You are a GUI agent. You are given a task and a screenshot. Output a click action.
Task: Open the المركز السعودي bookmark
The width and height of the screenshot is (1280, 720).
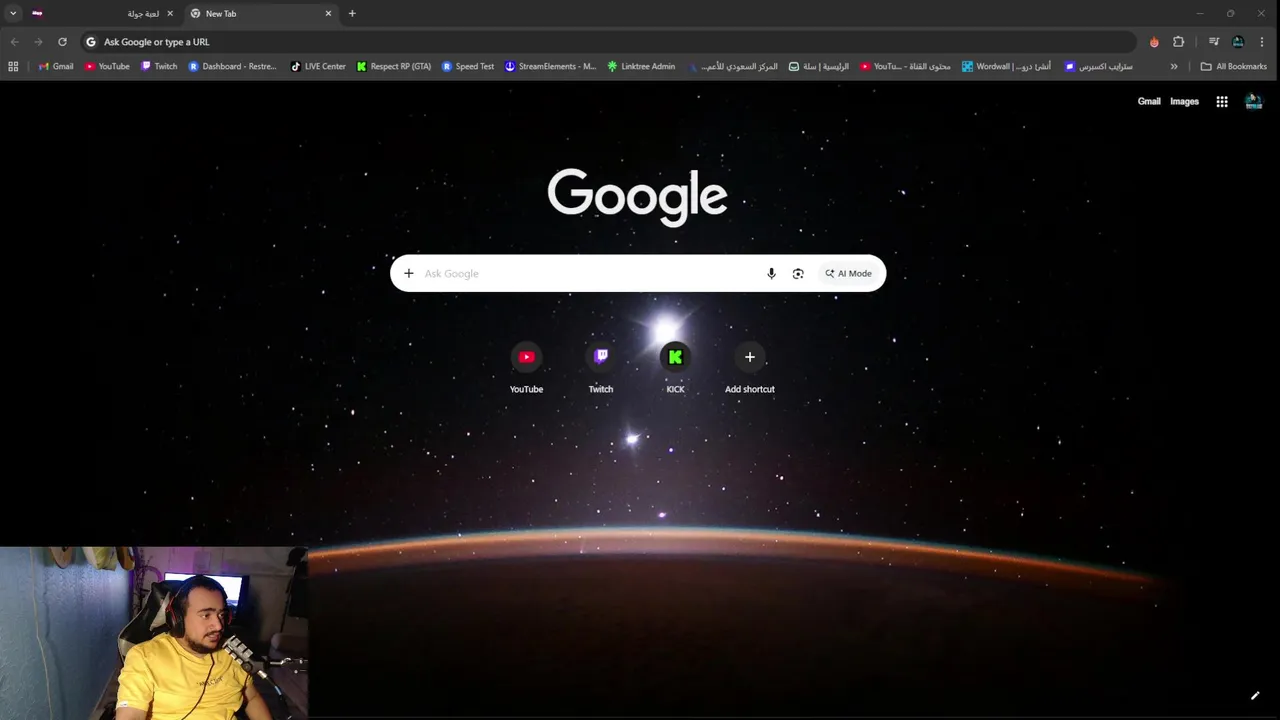[732, 67]
